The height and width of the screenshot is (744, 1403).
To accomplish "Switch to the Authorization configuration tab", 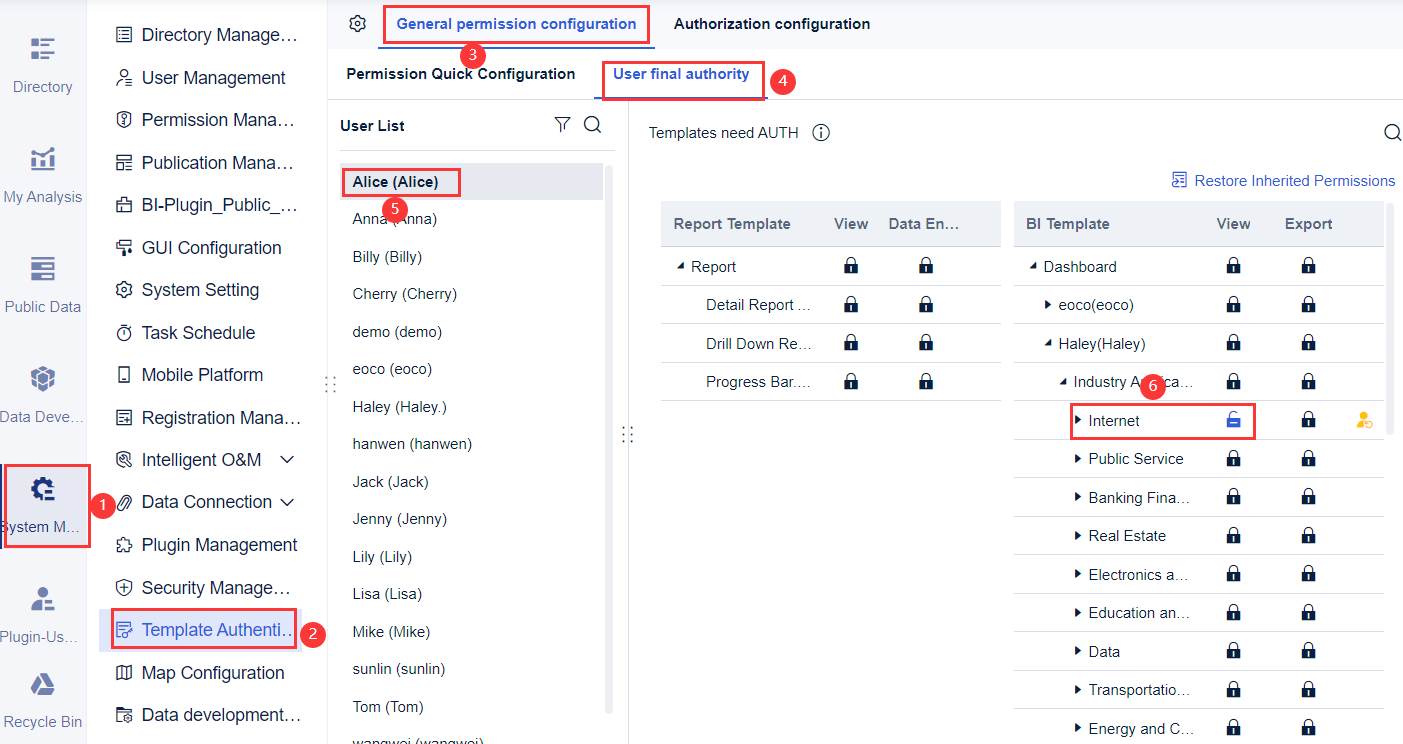I will (771, 22).
